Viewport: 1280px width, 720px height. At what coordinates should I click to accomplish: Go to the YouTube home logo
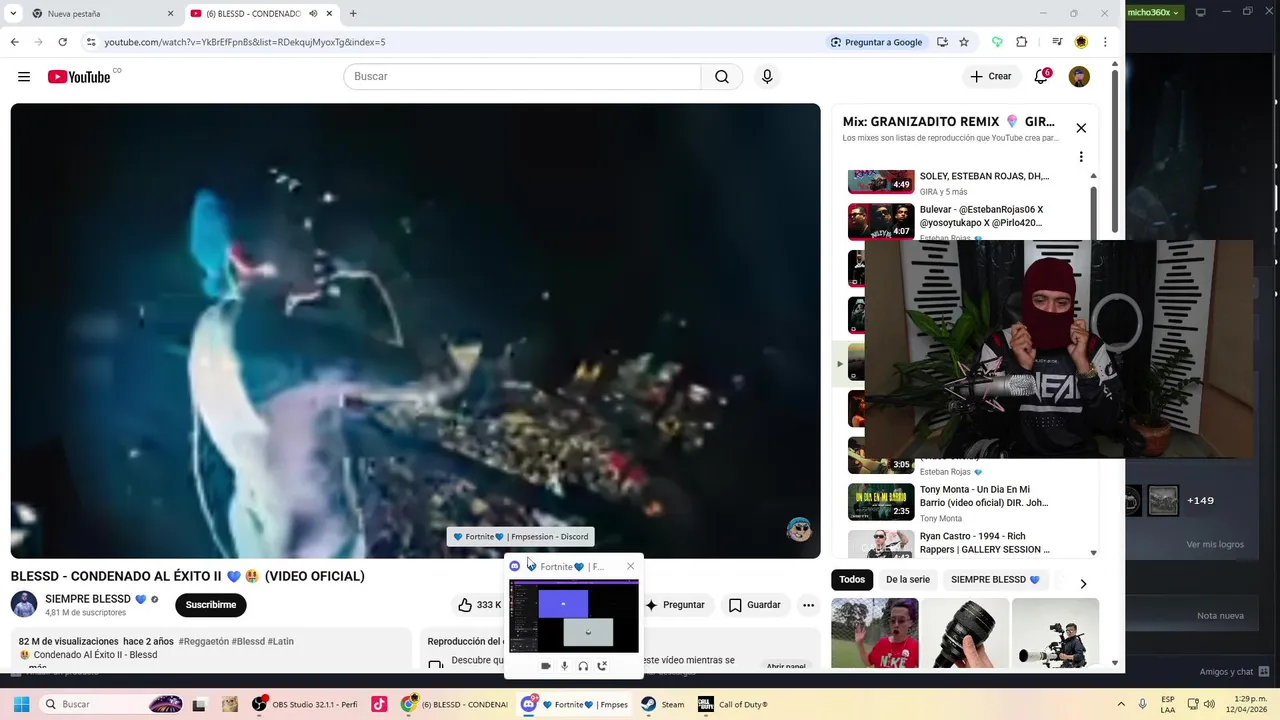pos(79,77)
